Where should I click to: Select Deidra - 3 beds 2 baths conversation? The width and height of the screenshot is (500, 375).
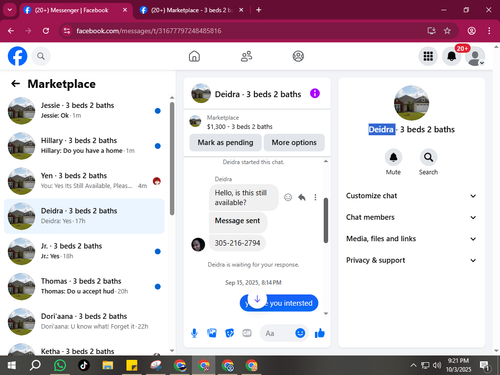(x=84, y=216)
